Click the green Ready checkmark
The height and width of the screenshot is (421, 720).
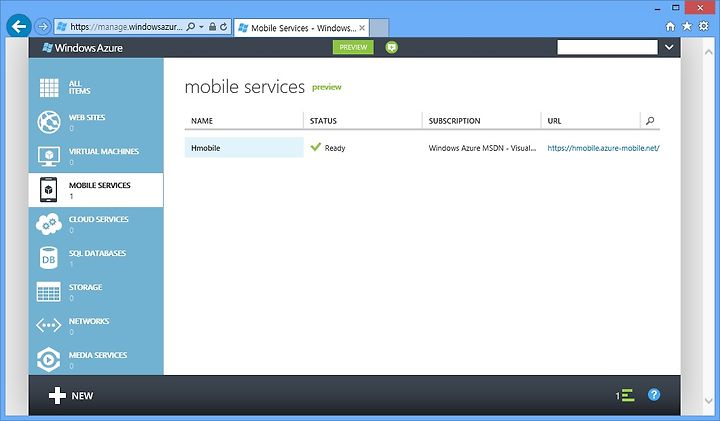[x=315, y=147]
